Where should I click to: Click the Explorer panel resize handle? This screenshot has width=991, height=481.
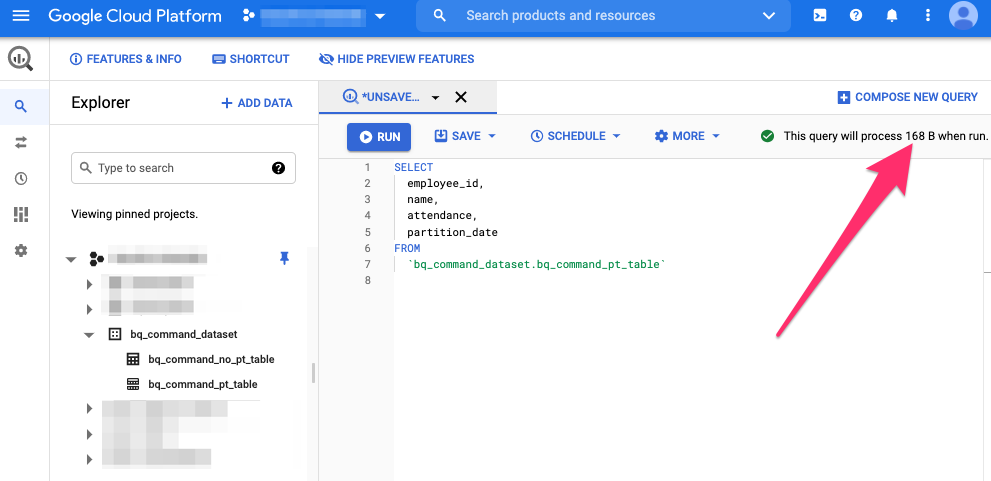point(313,373)
